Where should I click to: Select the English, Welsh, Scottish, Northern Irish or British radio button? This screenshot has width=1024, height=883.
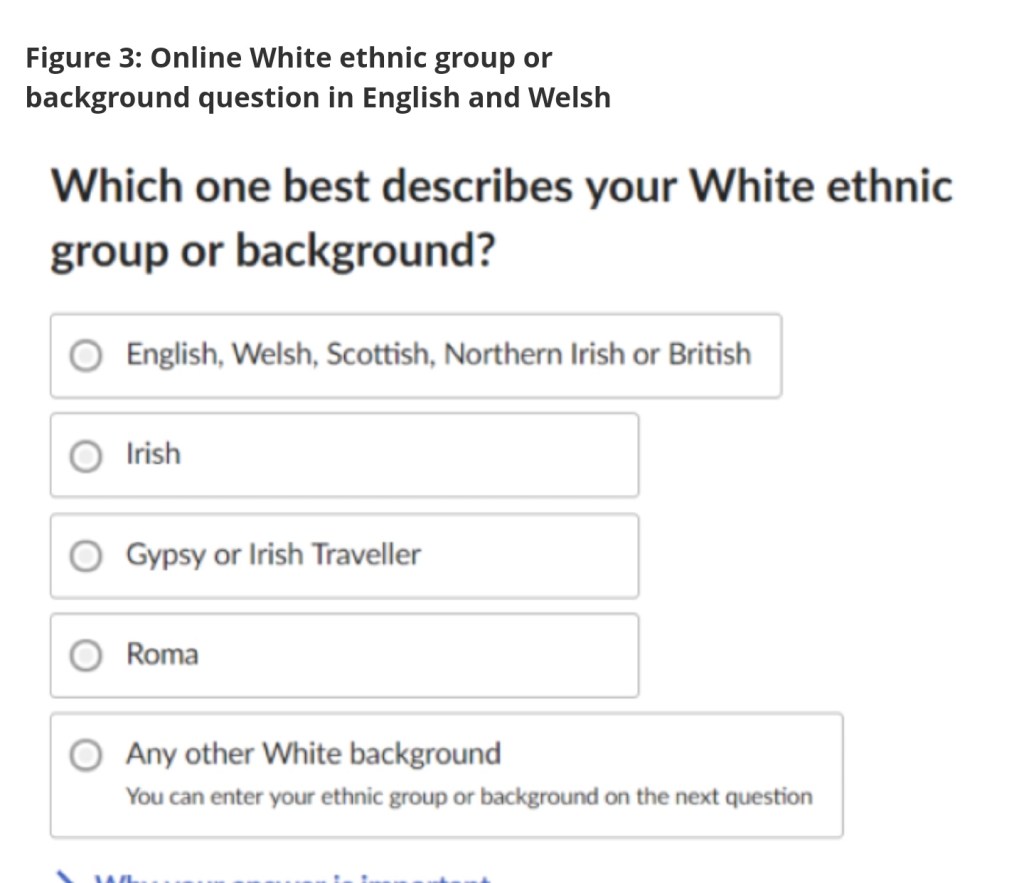(x=87, y=355)
